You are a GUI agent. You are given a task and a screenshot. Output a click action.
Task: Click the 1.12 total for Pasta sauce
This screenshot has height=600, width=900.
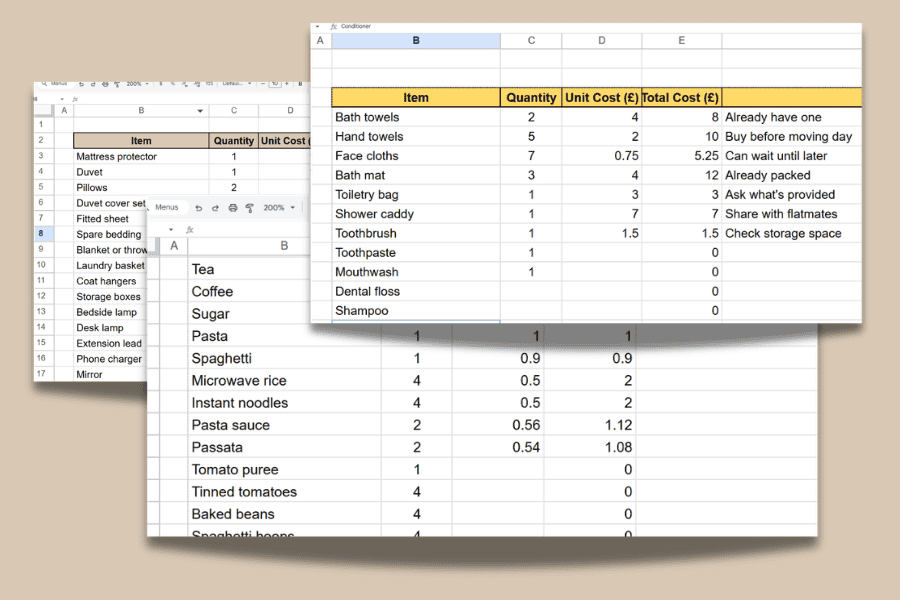[x=589, y=425]
